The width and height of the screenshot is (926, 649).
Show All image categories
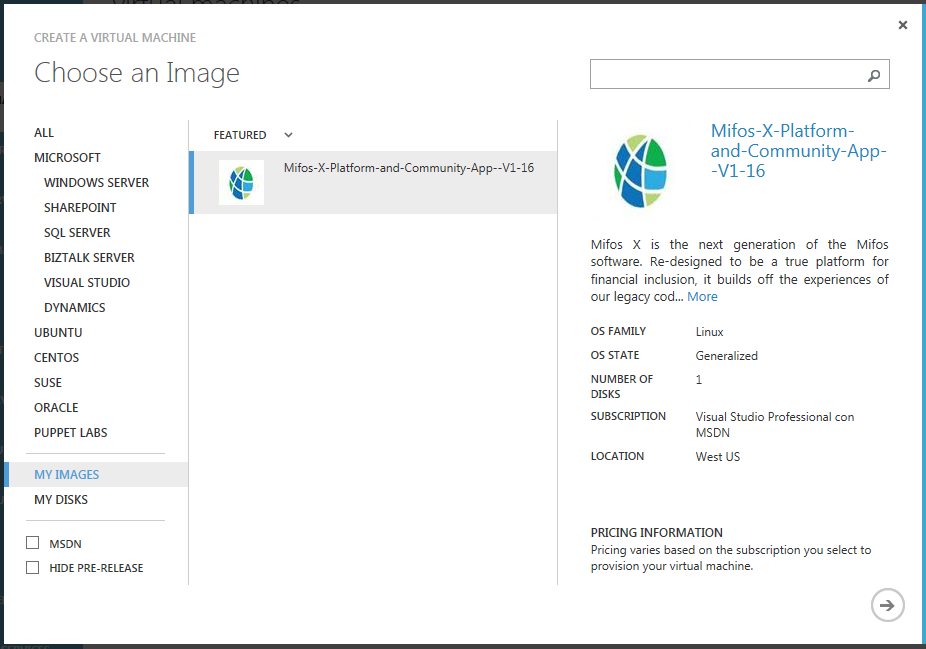point(44,133)
